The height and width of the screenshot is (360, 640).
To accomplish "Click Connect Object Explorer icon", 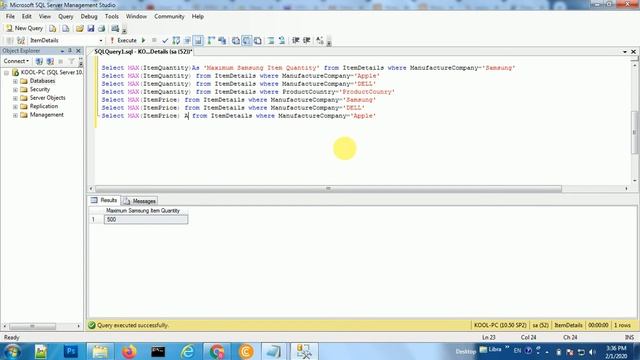I will click(39, 61).
